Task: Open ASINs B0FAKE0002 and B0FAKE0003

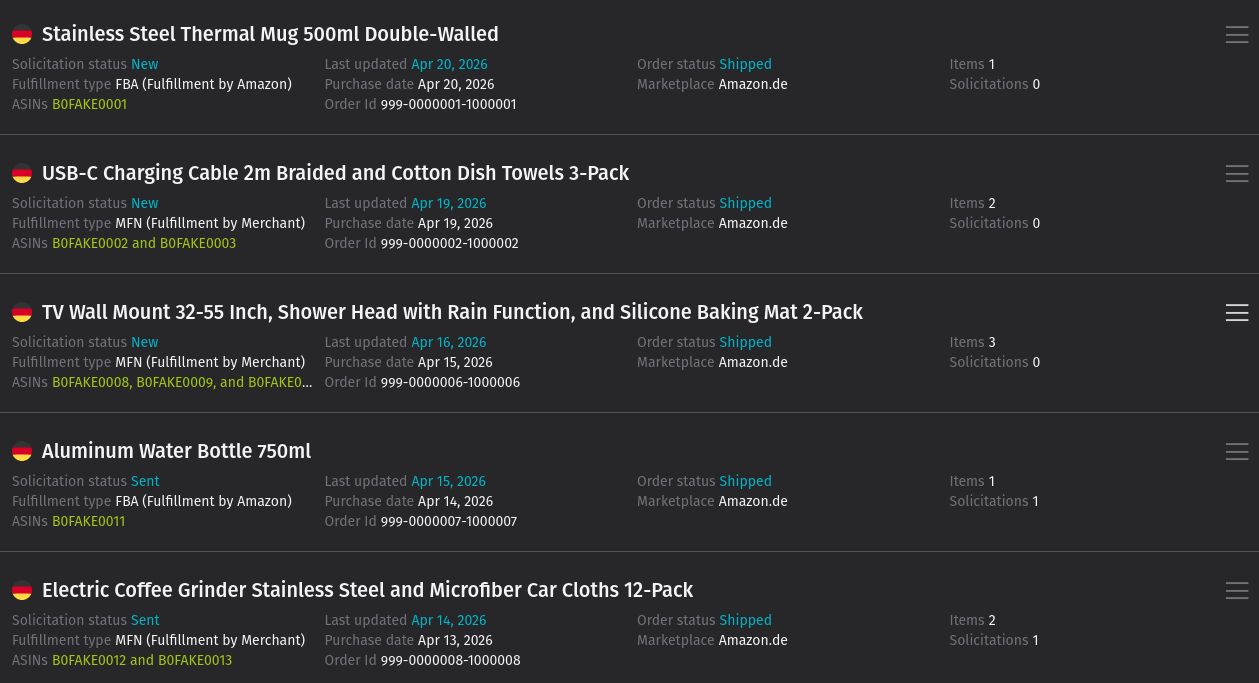Action: coord(144,243)
